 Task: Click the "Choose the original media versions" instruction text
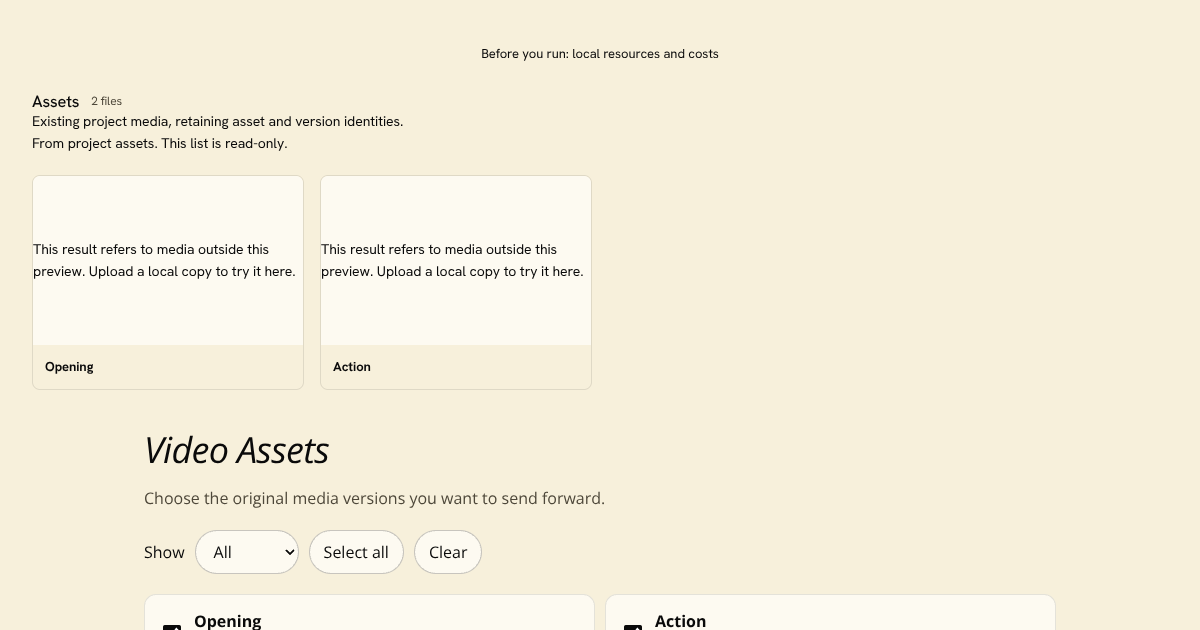coord(374,498)
